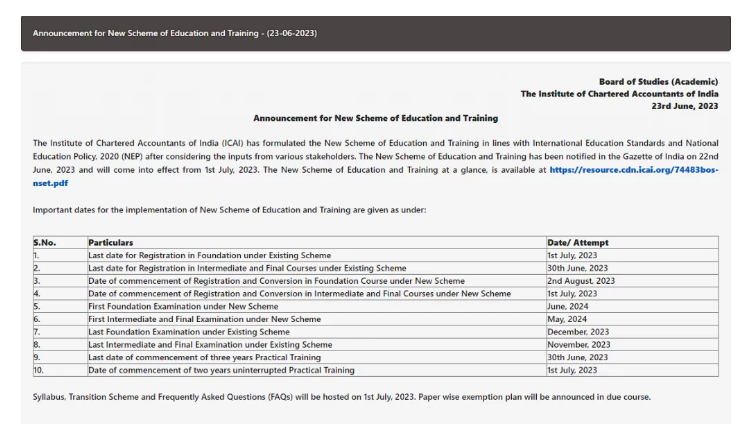The height and width of the screenshot is (432, 743).
Task: Open the resource.cdn.icai.org PDF link
Action: pos(634,170)
